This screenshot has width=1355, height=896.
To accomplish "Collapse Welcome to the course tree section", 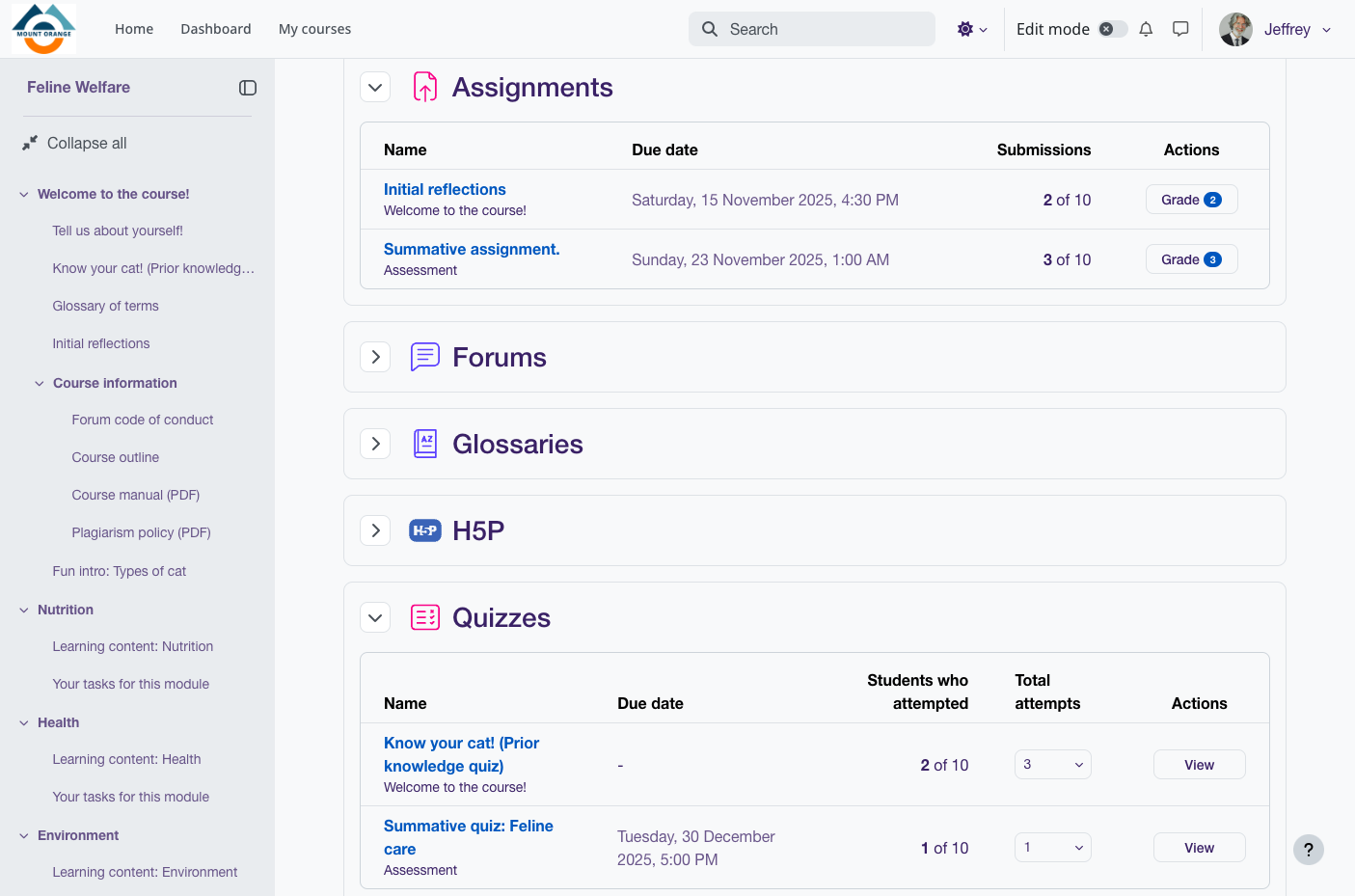I will click(x=24, y=194).
